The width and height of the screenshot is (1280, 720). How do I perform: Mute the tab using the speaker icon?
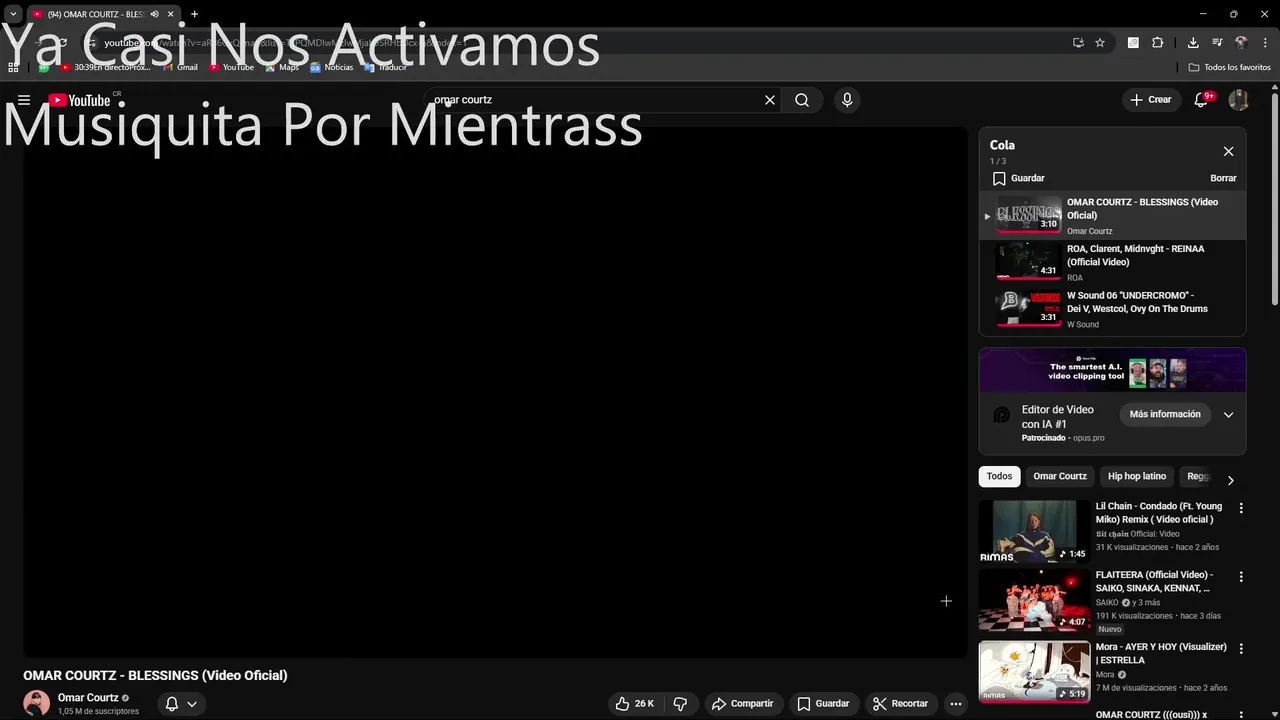[154, 14]
